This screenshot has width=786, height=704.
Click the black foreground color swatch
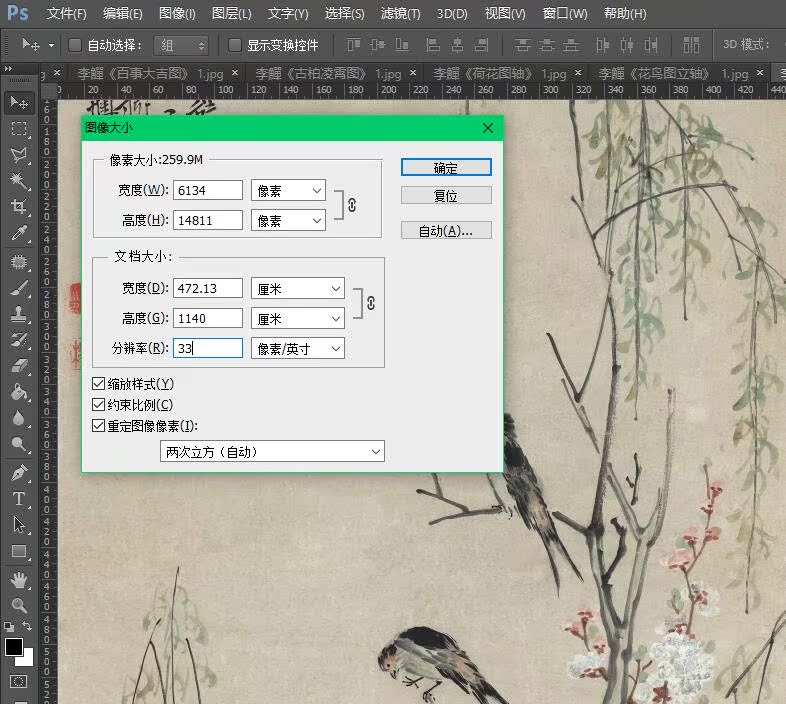pos(13,646)
